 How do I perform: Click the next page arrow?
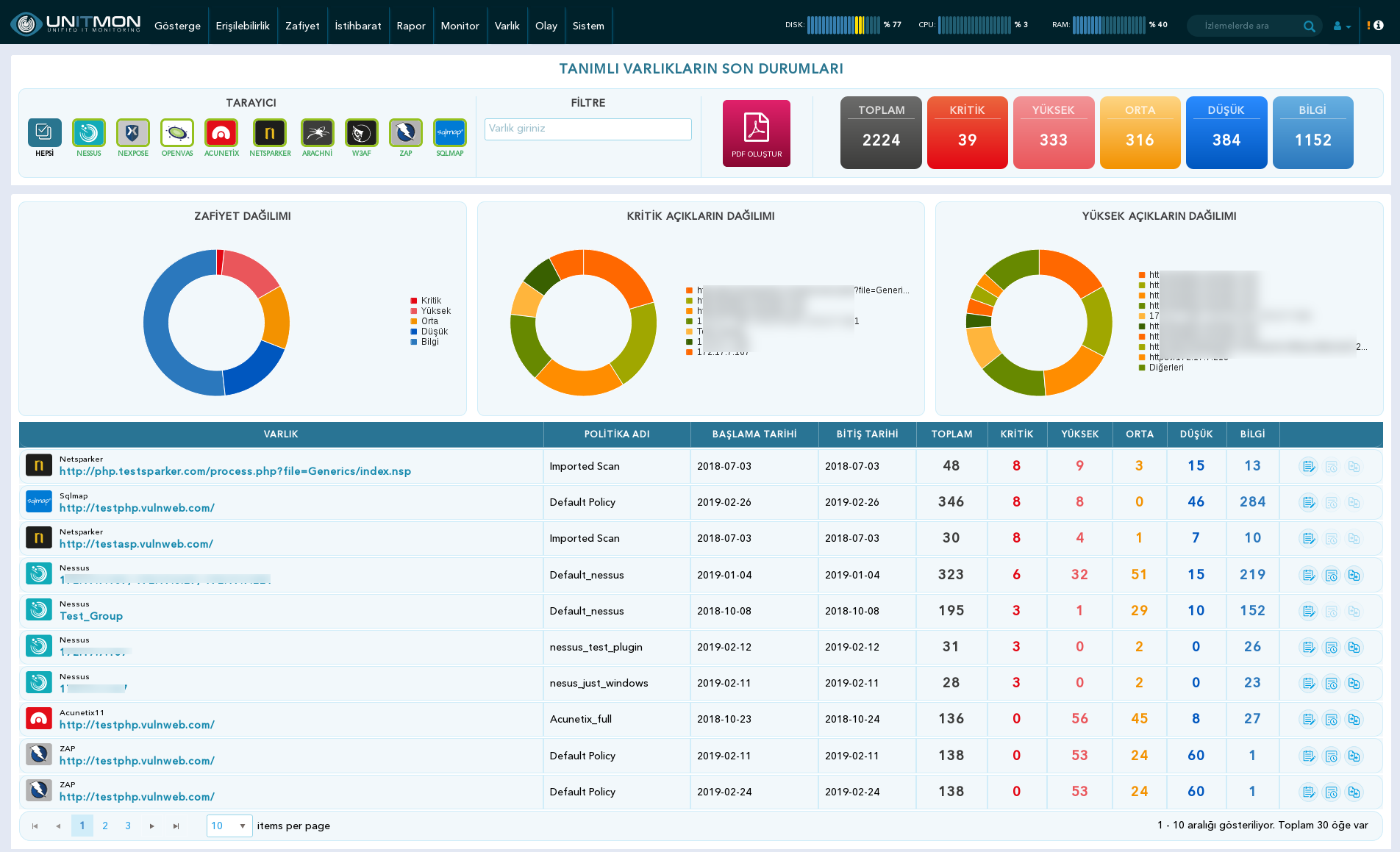click(x=152, y=826)
